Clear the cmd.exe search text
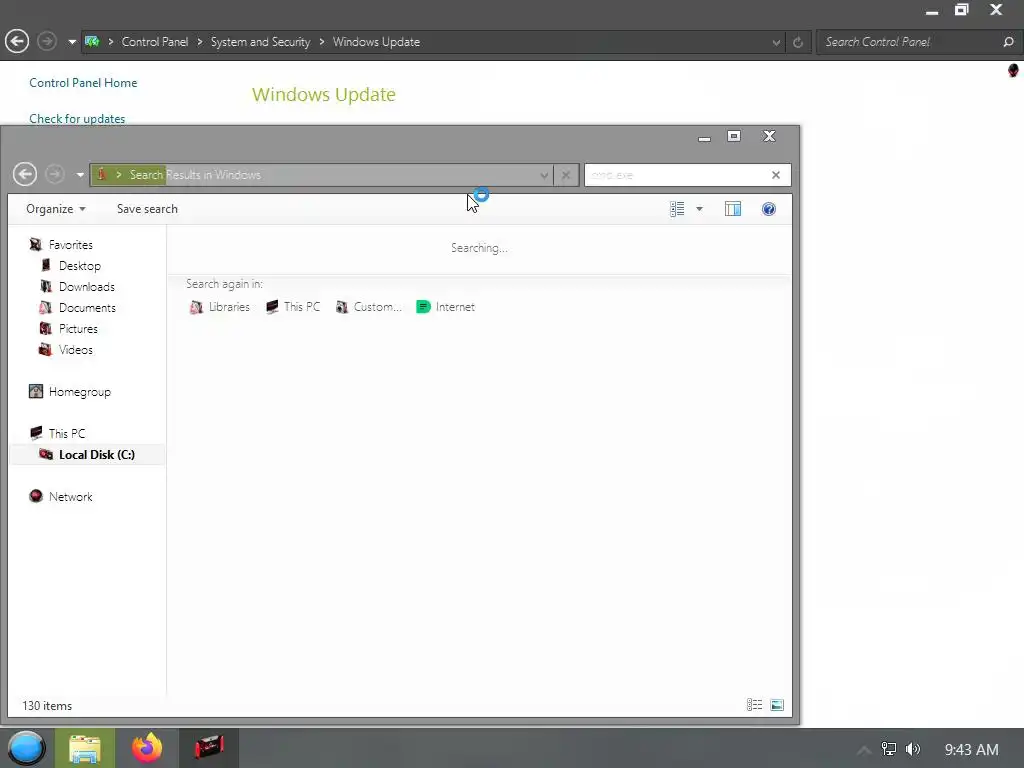This screenshot has width=1024, height=768. pos(776,175)
